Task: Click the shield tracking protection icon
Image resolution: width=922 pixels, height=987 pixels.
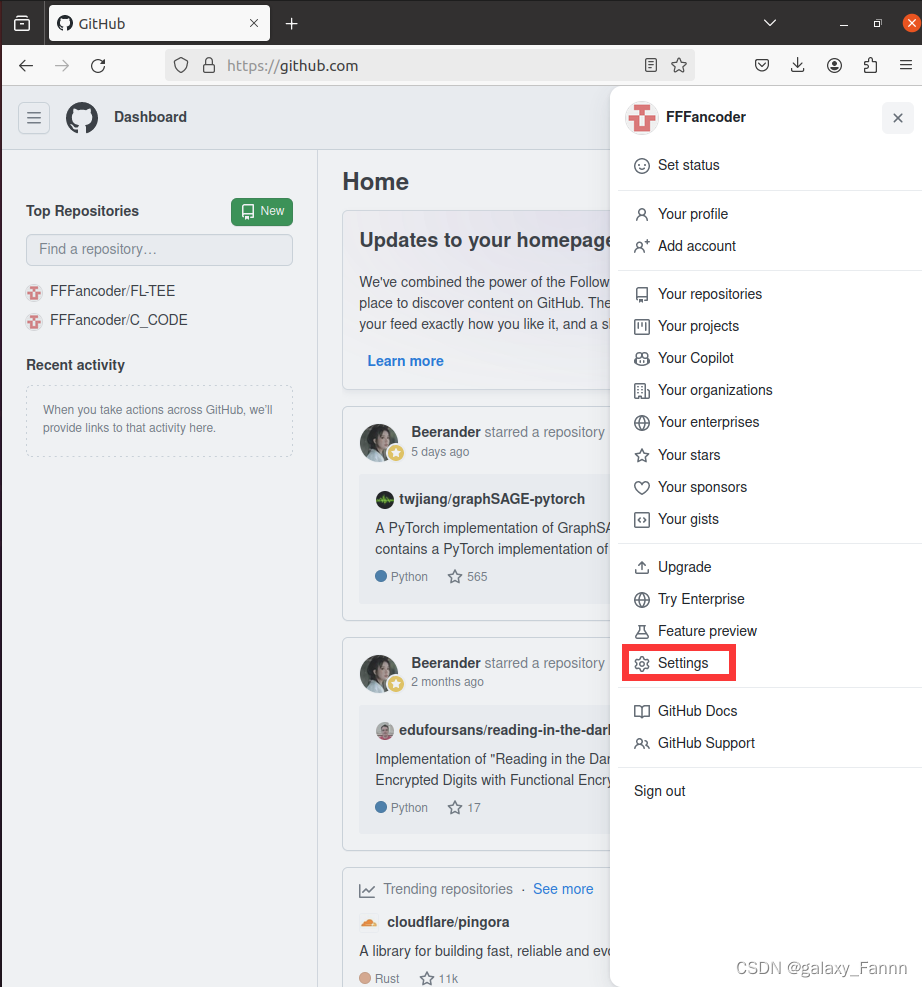Action: point(180,65)
